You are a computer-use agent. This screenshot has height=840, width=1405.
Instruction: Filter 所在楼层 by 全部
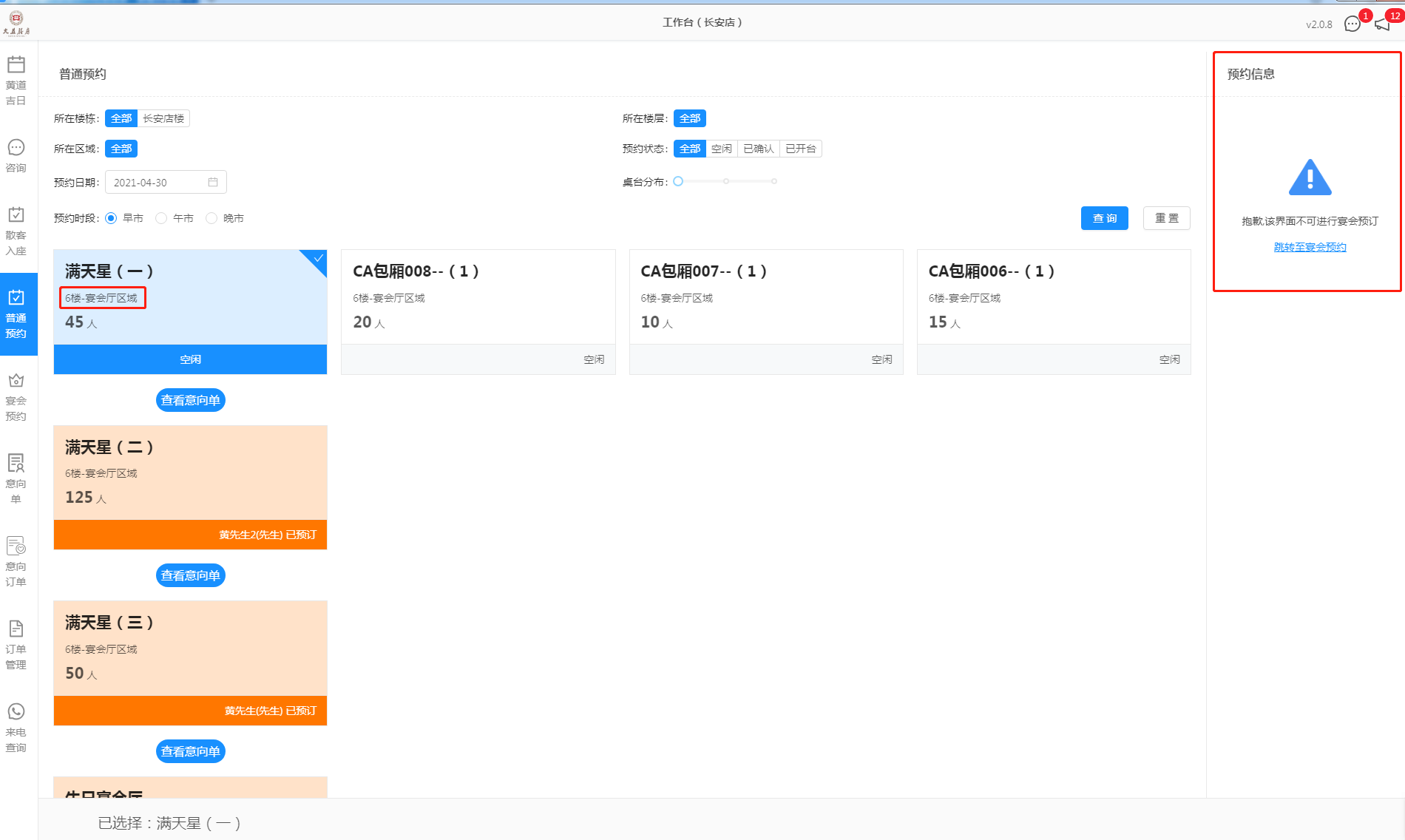coord(690,118)
